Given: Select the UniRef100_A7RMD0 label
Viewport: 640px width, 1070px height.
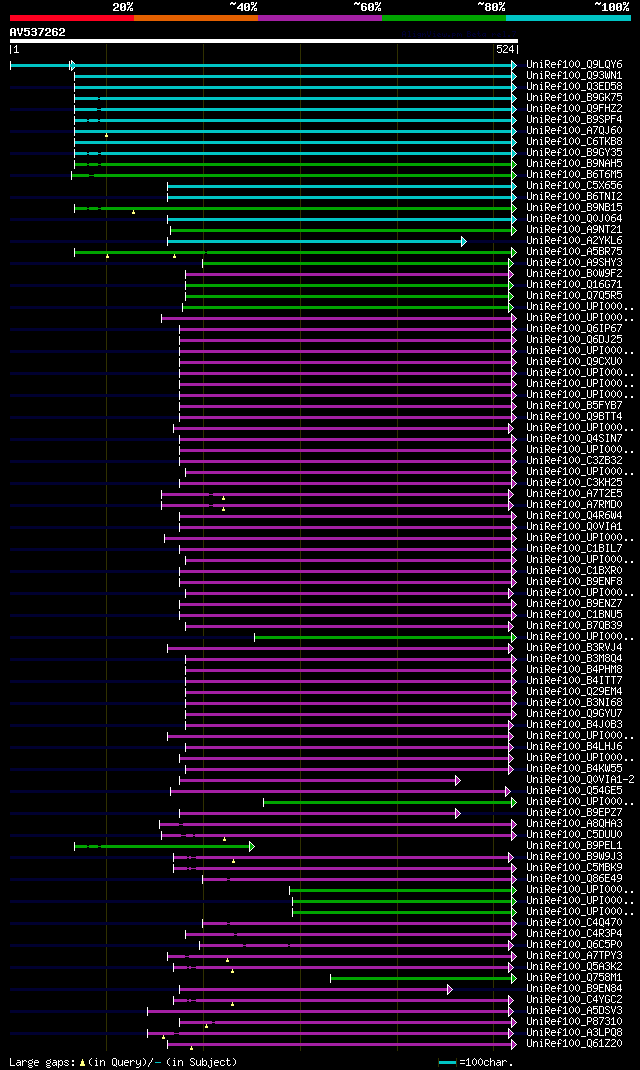Looking at the screenshot, I should coord(574,505).
